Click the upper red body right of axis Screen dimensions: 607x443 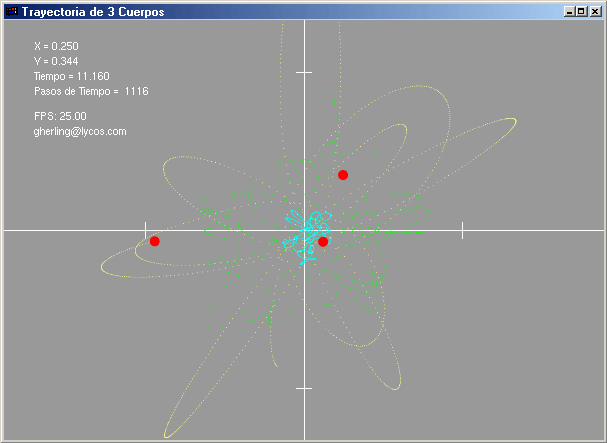[x=343, y=175]
